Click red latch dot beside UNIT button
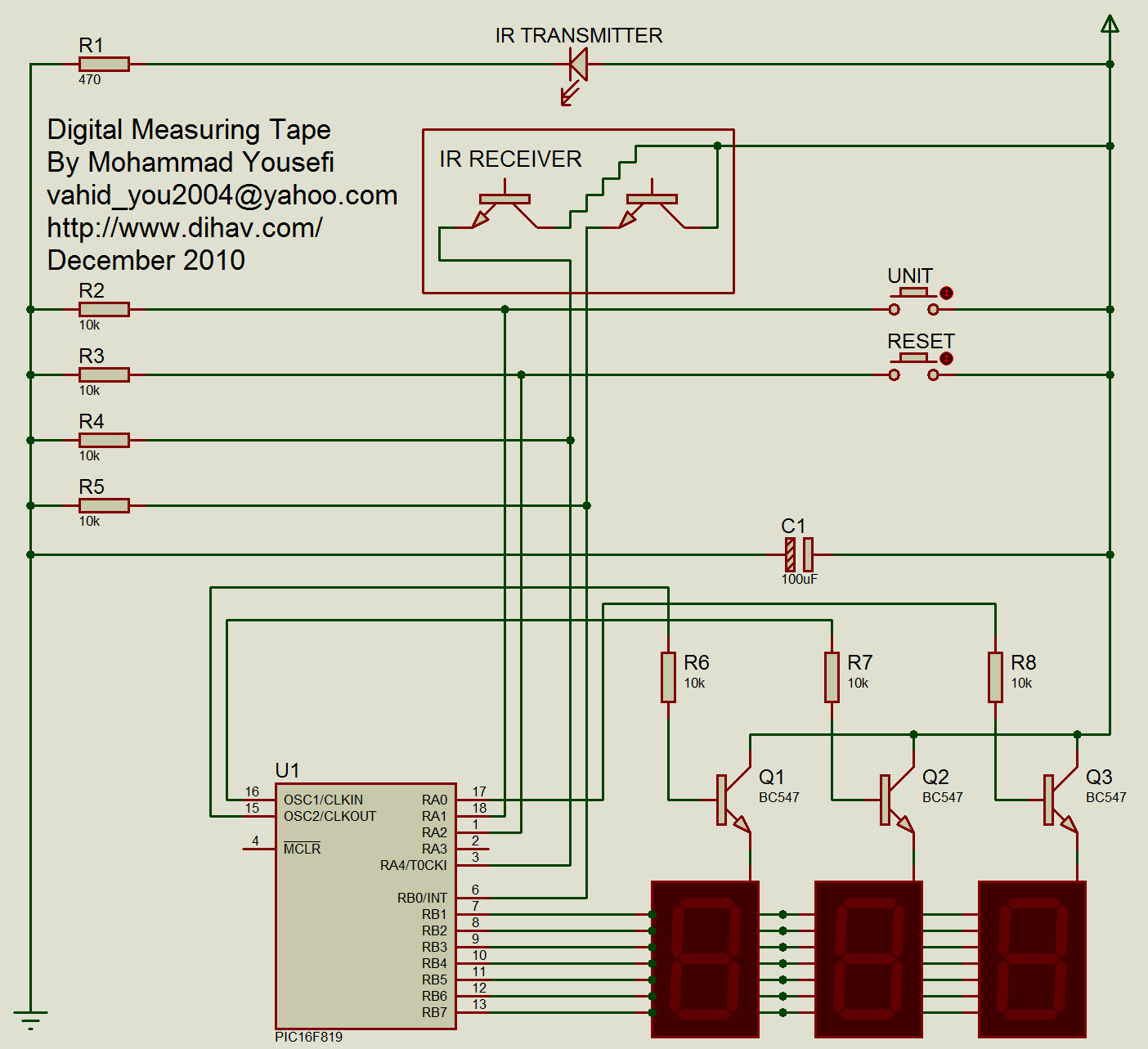 [x=946, y=293]
